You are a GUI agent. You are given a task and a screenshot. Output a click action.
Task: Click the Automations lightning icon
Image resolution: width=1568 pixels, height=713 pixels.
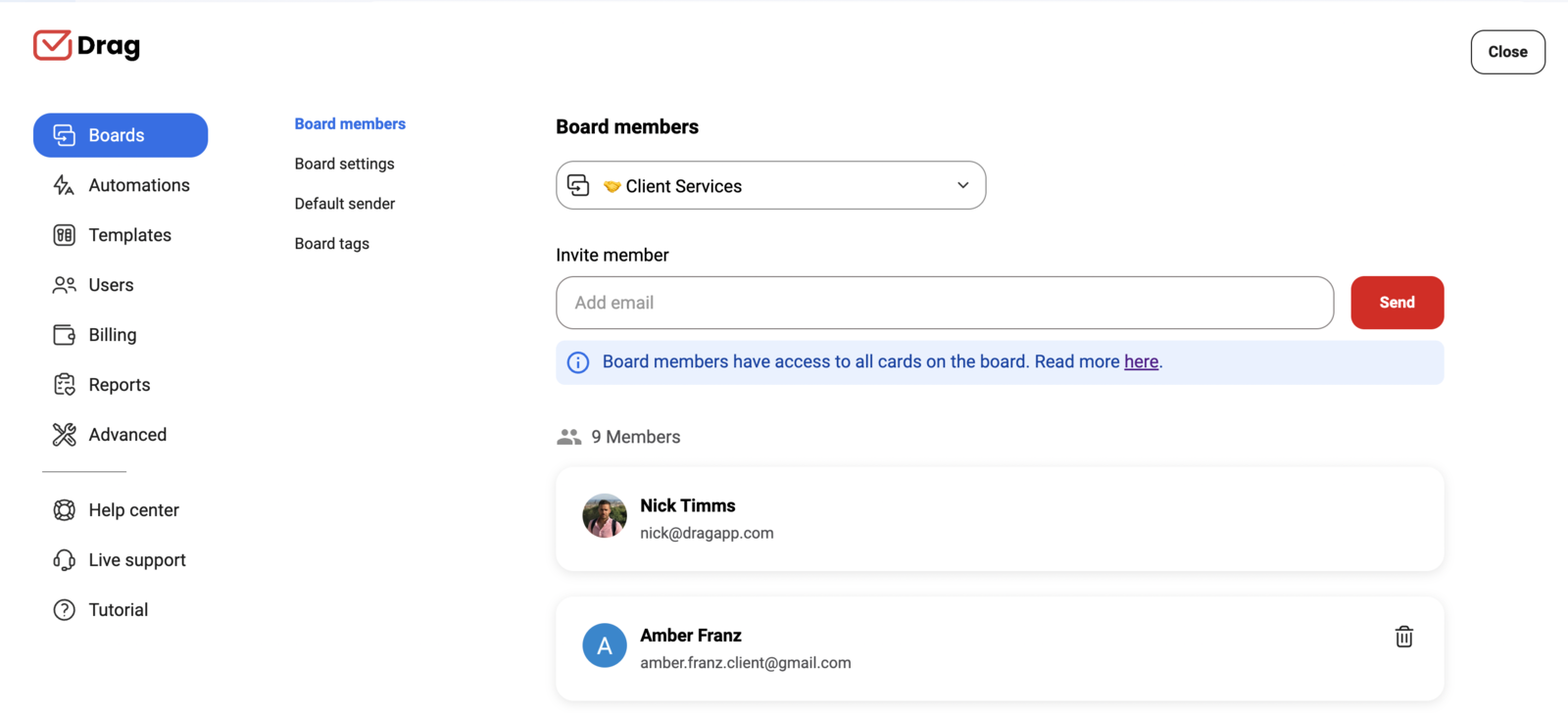tap(65, 185)
